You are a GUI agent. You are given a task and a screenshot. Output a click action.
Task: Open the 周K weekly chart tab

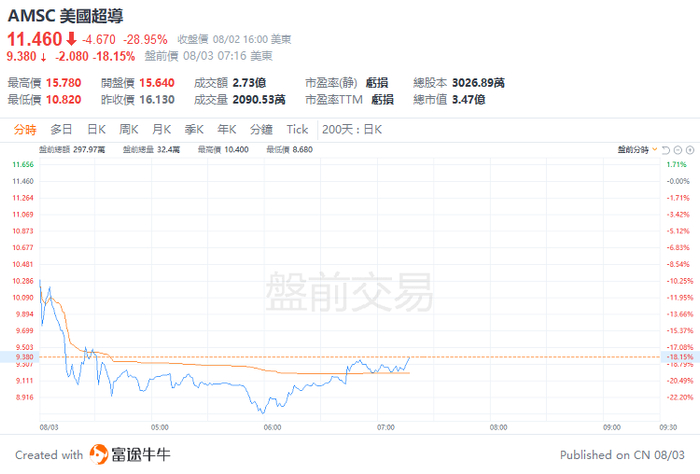(129, 129)
